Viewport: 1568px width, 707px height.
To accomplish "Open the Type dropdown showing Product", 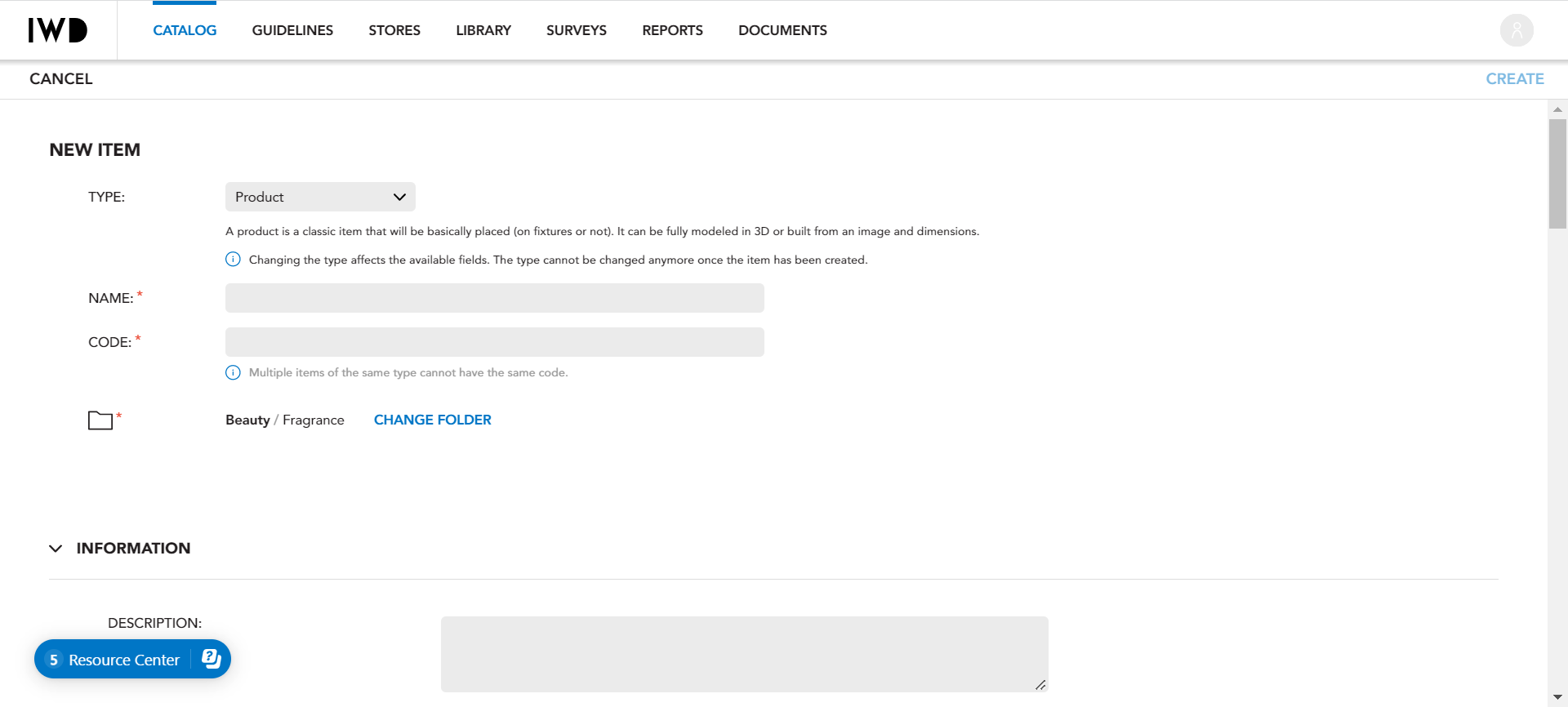I will [x=320, y=197].
